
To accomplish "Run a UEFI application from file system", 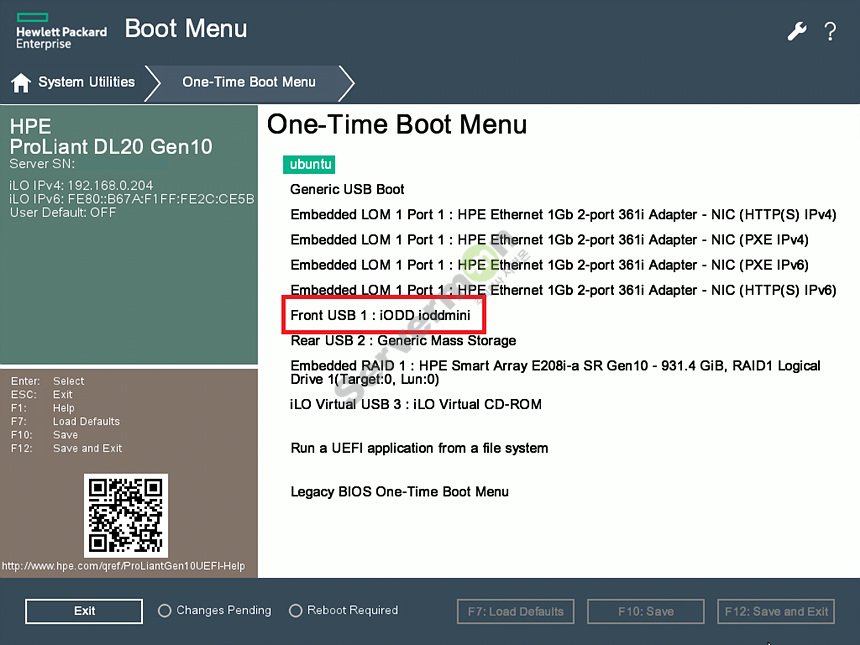I will point(419,448).
